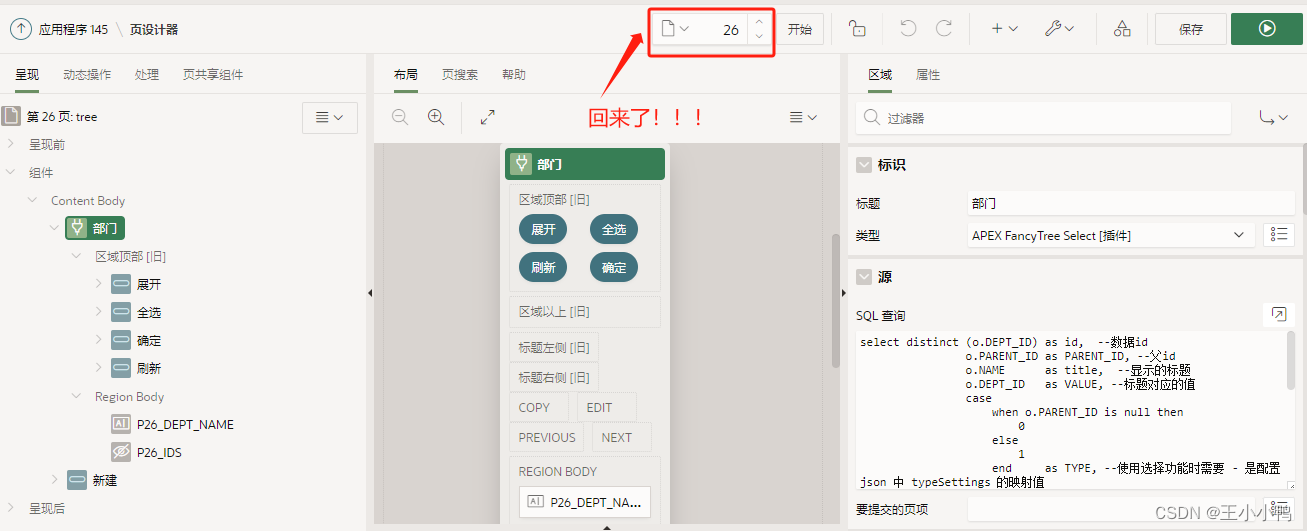1307x531 pixels.
Task: Click the 过滤器 search field
Action: coord(1043,118)
